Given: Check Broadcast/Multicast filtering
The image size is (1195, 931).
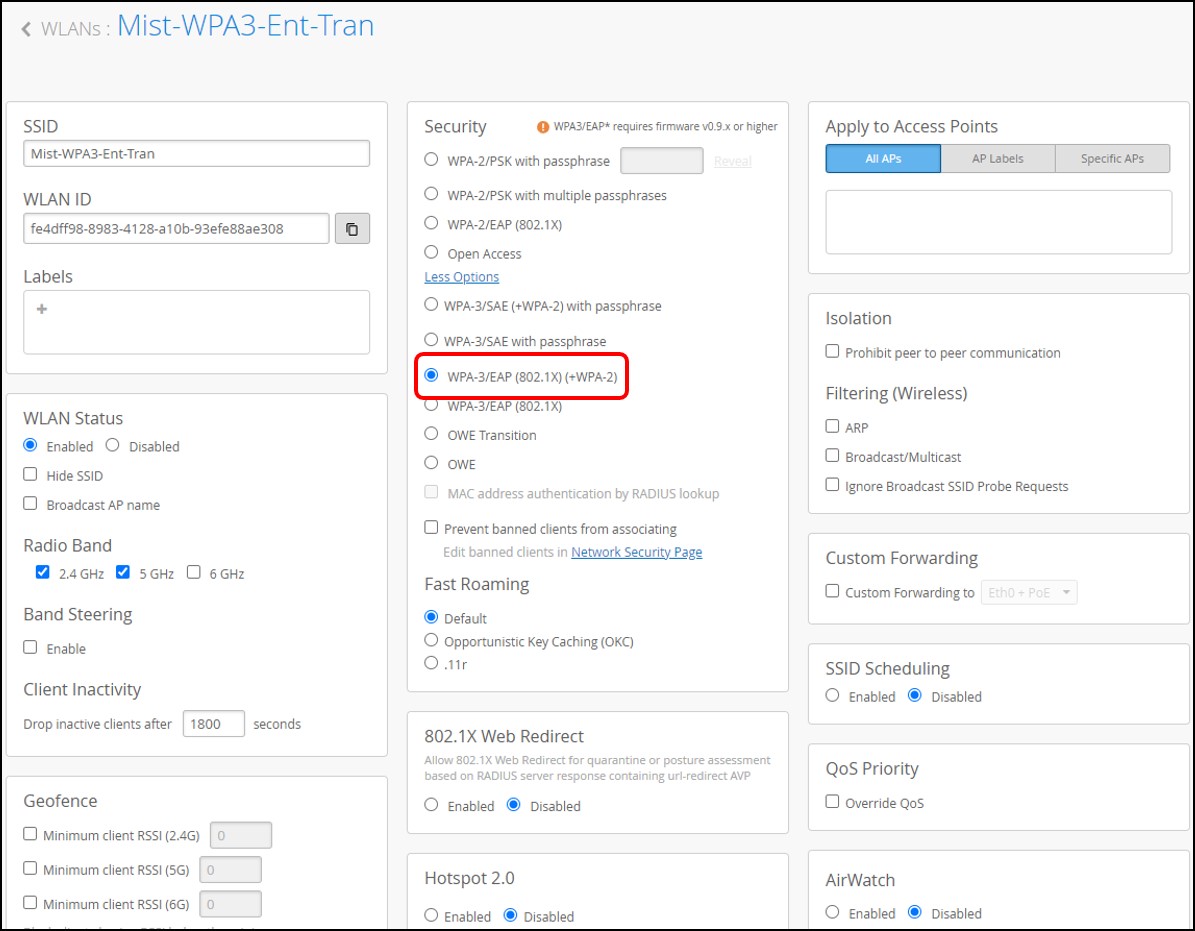Looking at the screenshot, I should 832,455.
